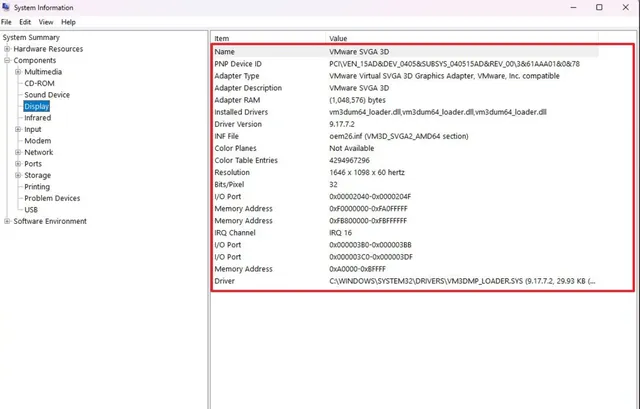Viewport: 640px width, 409px height.
Task: Select the Bits/Pixel row
Action: click(405, 184)
